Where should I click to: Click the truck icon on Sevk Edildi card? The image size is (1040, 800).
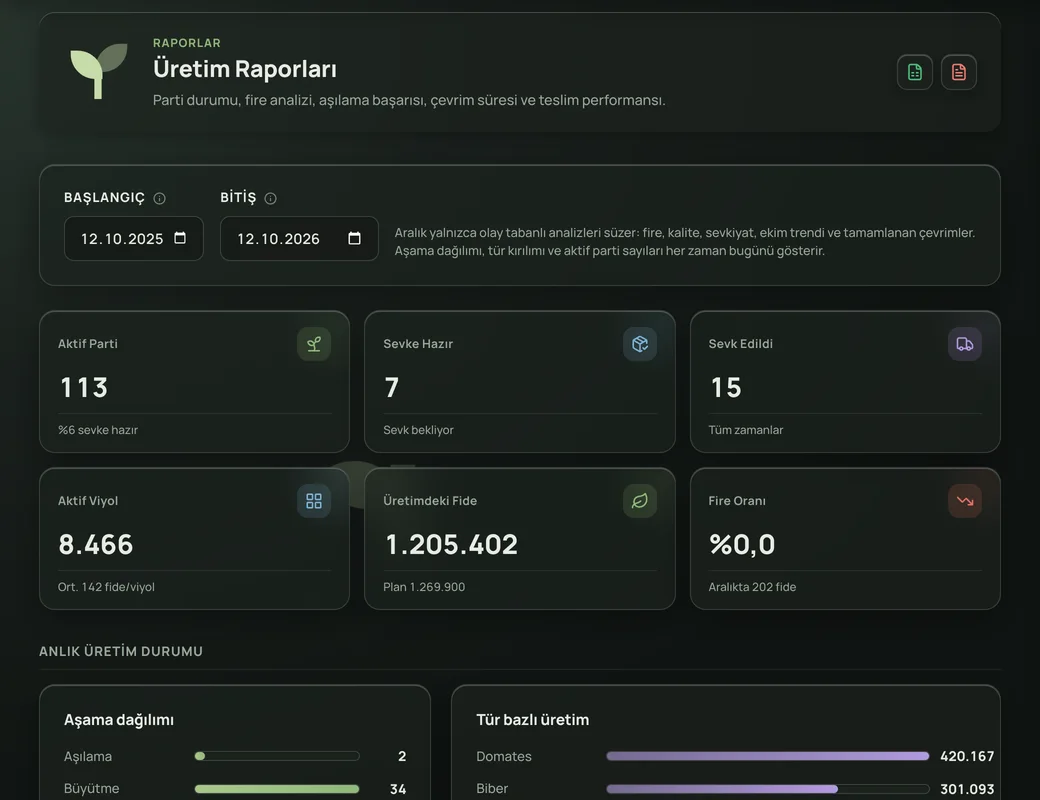point(964,344)
